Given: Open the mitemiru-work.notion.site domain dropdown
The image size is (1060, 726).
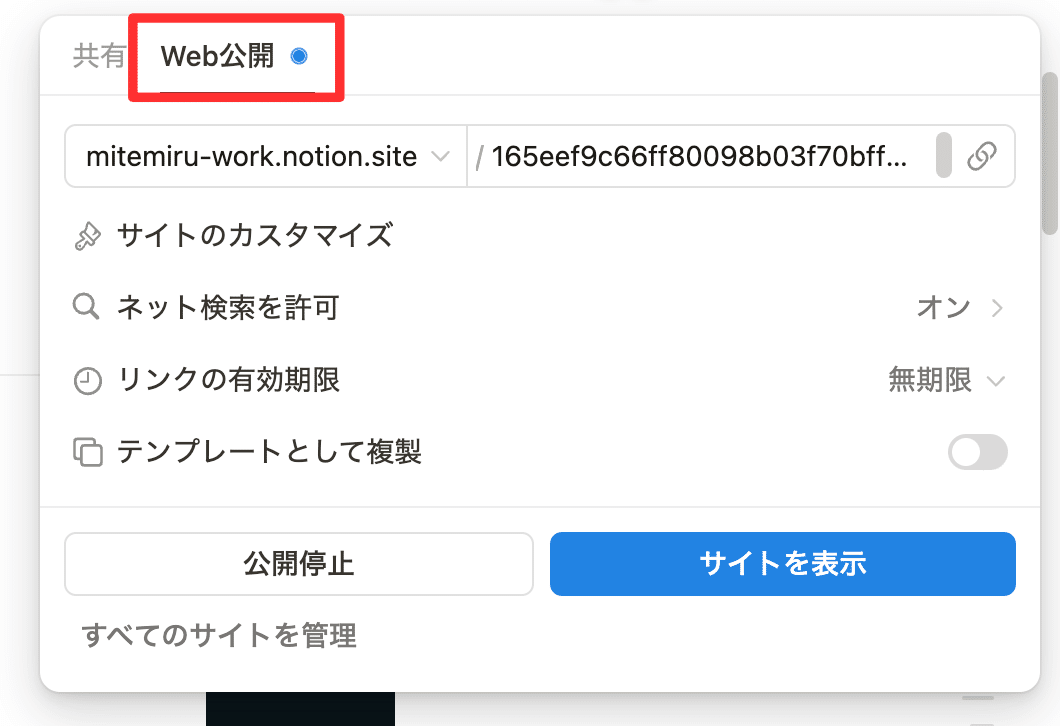Looking at the screenshot, I should [x=266, y=156].
